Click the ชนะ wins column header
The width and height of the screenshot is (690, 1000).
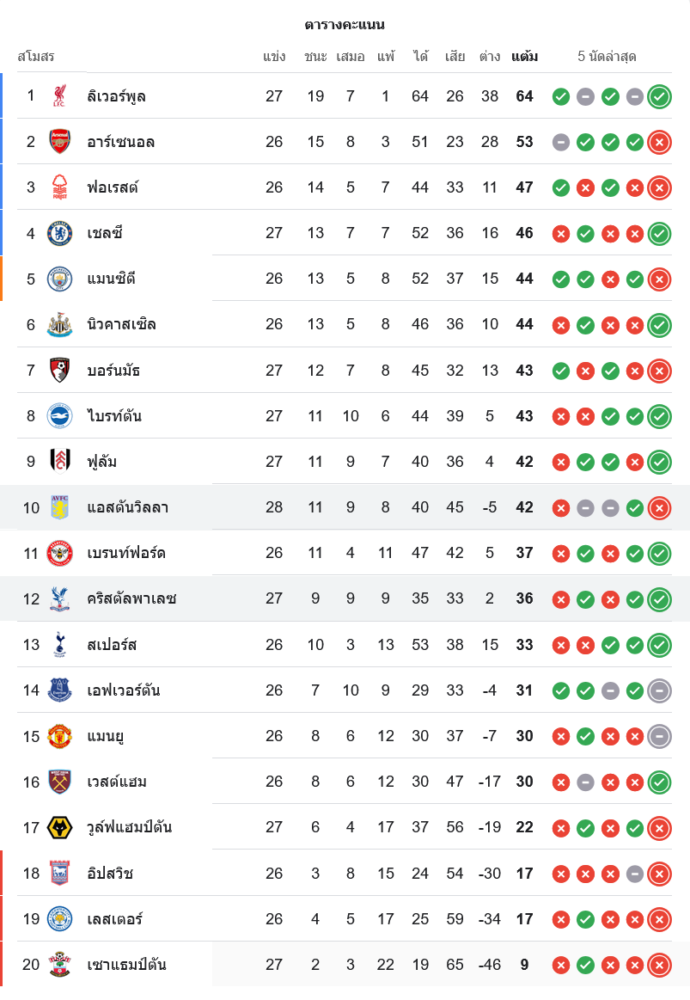click(316, 57)
